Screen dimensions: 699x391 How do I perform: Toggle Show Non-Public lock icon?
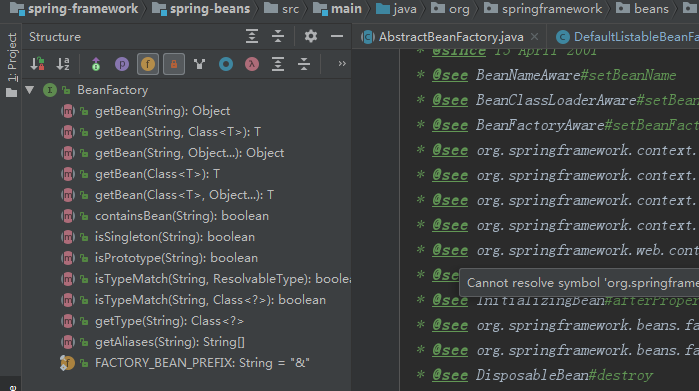pyautogui.click(x=174, y=64)
